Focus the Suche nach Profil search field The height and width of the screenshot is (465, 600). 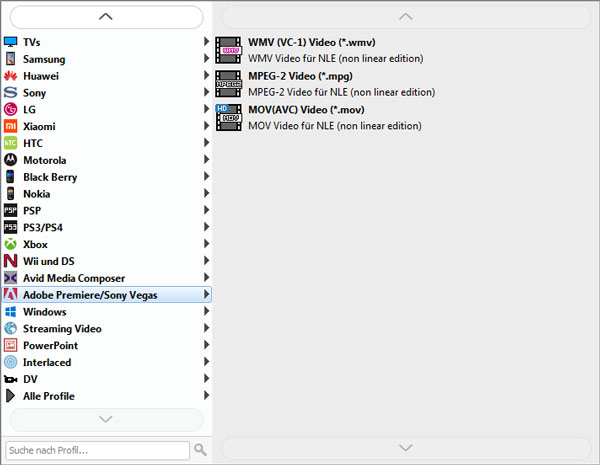(x=98, y=450)
